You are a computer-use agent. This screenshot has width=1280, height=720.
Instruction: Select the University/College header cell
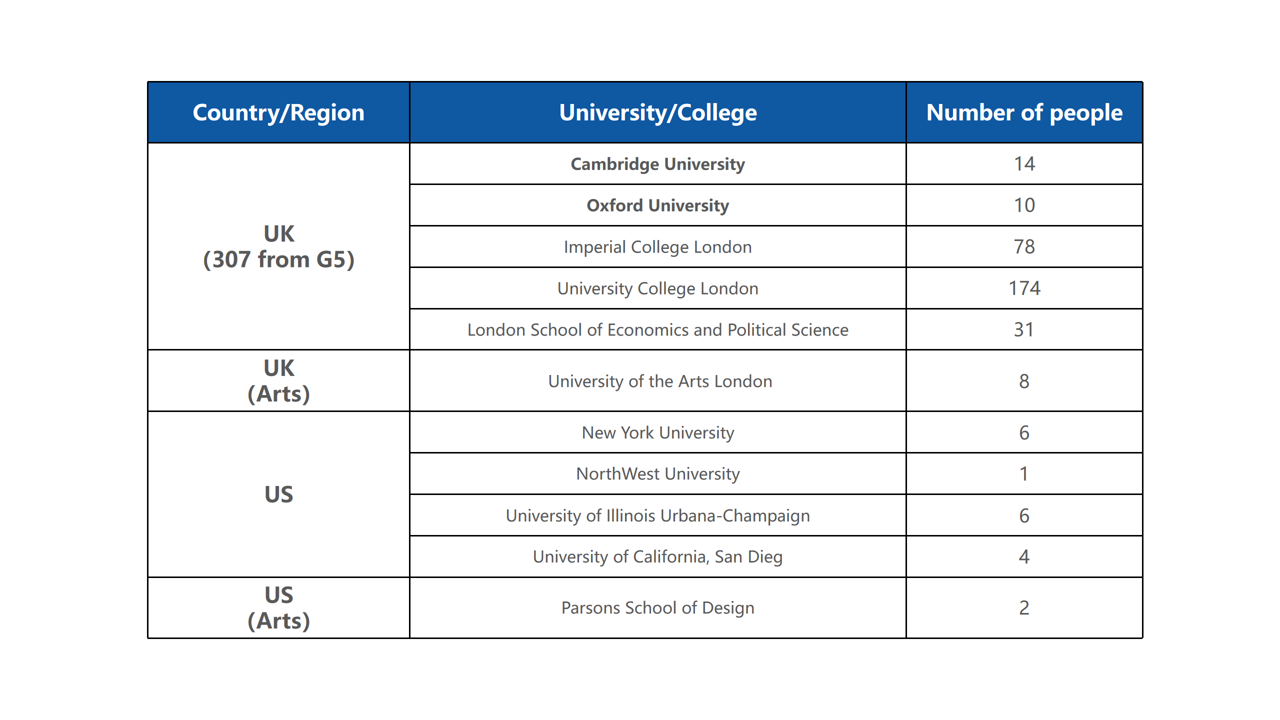(658, 113)
